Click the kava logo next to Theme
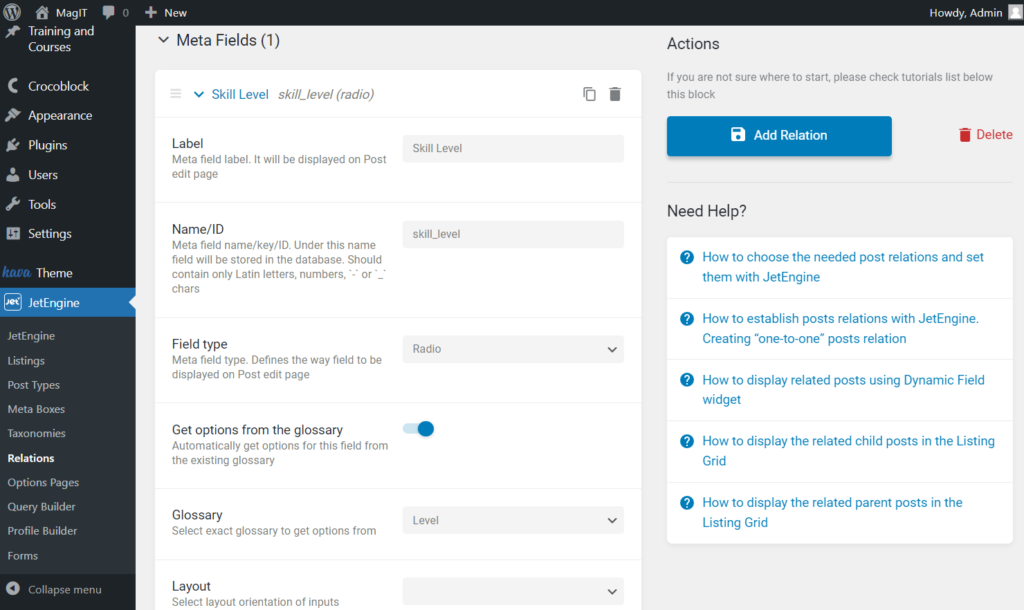The width and height of the screenshot is (1024, 610). point(16,272)
